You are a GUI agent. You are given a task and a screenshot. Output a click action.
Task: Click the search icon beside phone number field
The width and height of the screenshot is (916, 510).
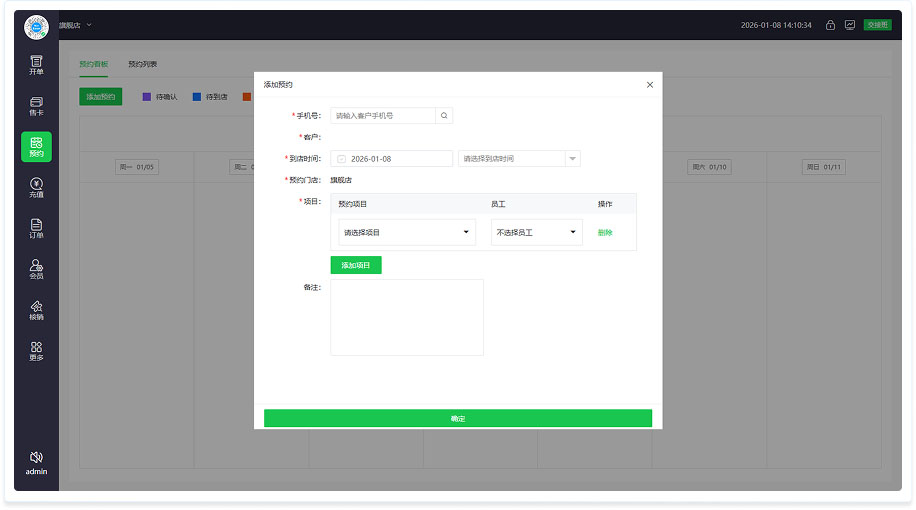click(444, 116)
